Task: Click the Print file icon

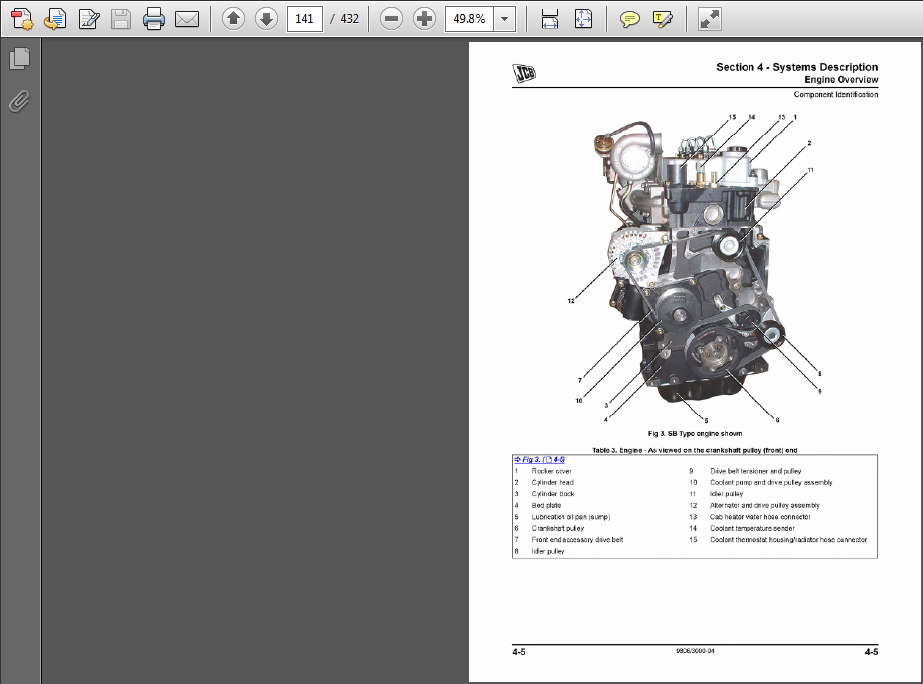Action: click(x=153, y=18)
